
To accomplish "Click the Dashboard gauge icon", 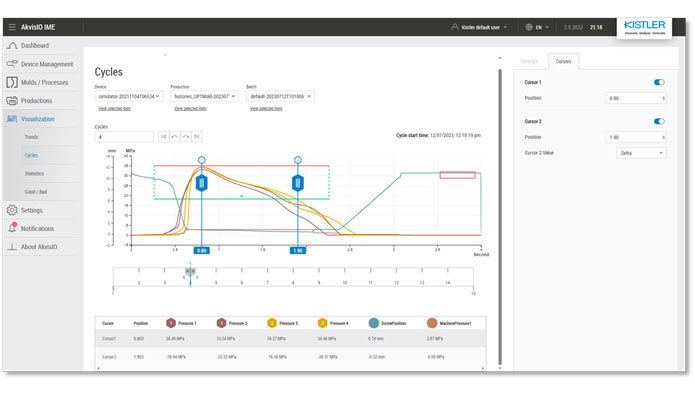I will 12,46.
